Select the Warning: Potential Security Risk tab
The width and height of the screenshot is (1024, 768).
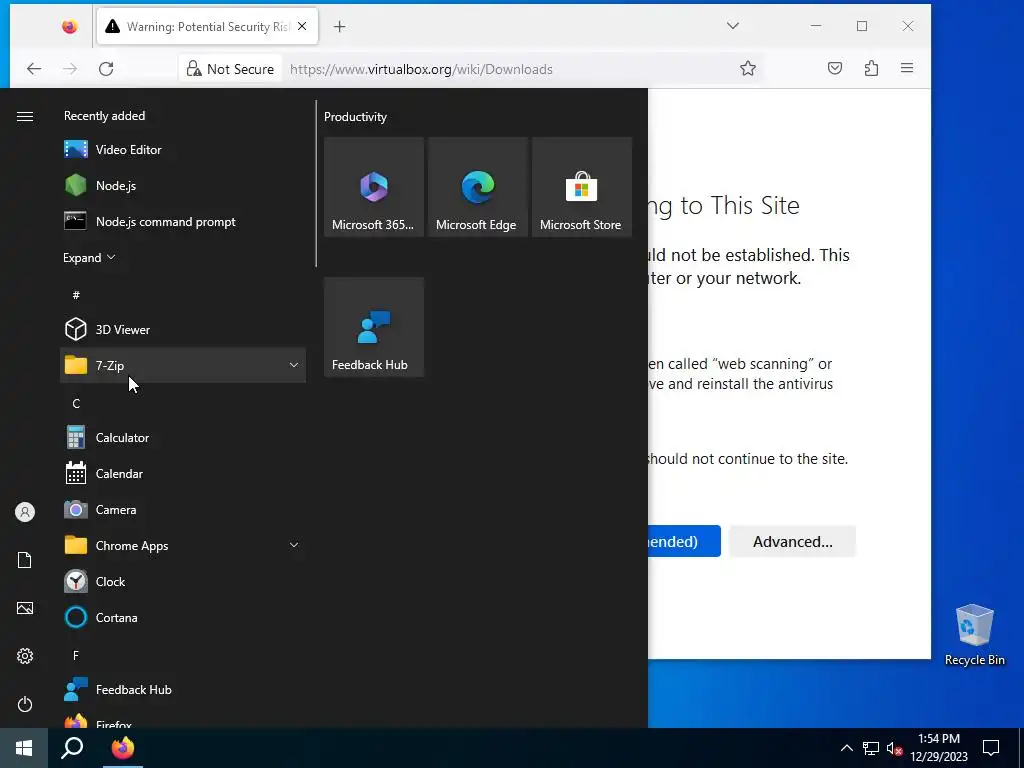[x=208, y=26]
